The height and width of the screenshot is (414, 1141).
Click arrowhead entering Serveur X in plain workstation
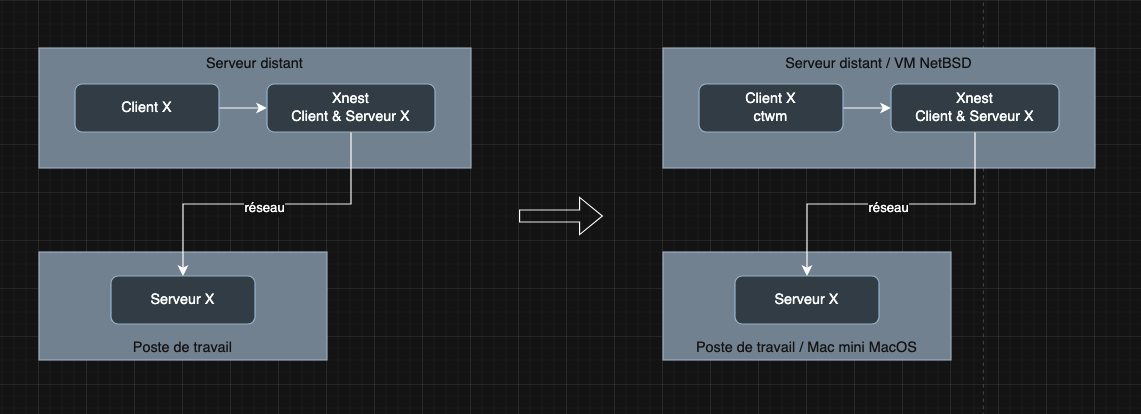[182, 269]
